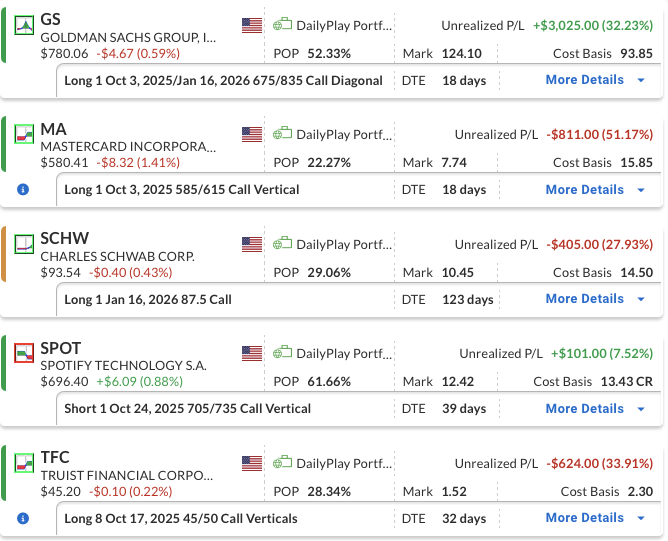Open More Details for Spotify position
668x541 pixels.
pos(595,408)
